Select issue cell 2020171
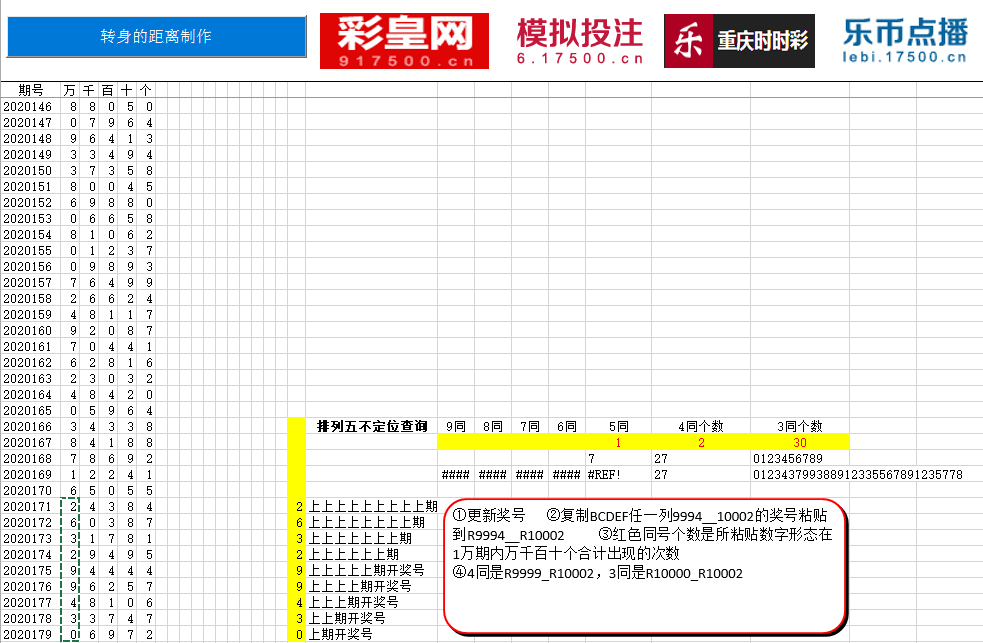 click(31, 506)
